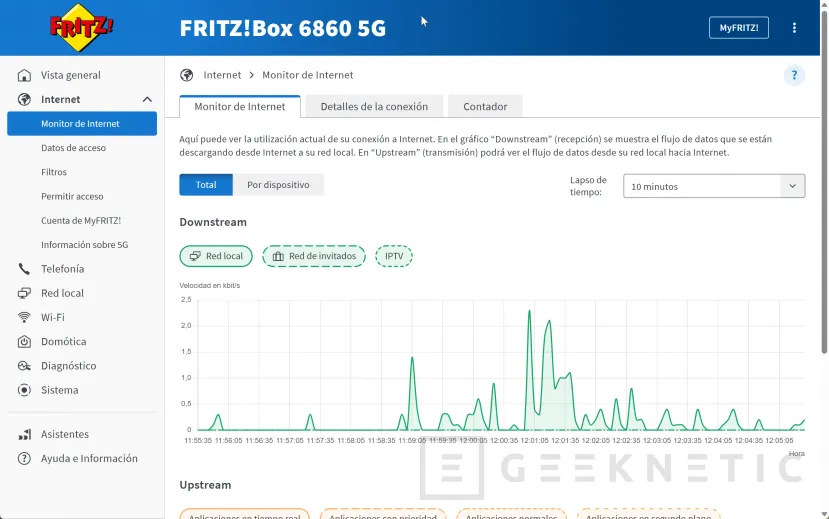Click the Sistema icon in sidebar
Screen dimensions: 829x519
pos(24,390)
